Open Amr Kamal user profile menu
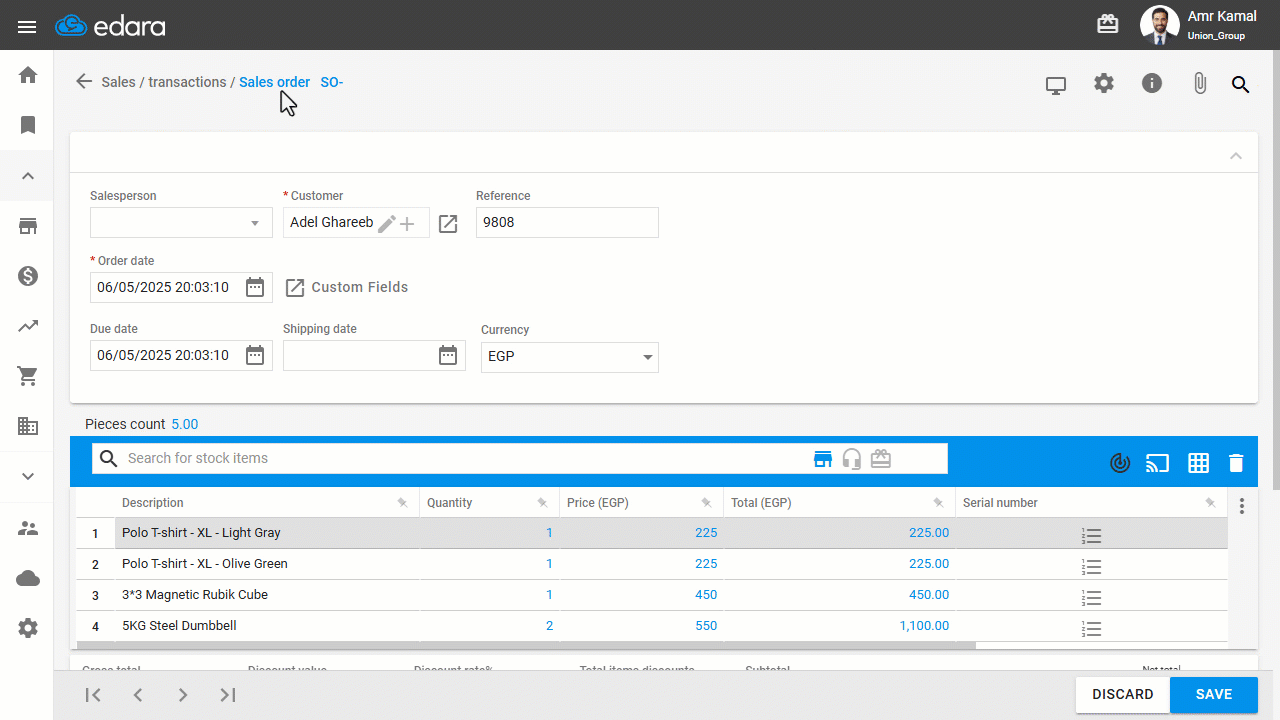 pos(1199,25)
